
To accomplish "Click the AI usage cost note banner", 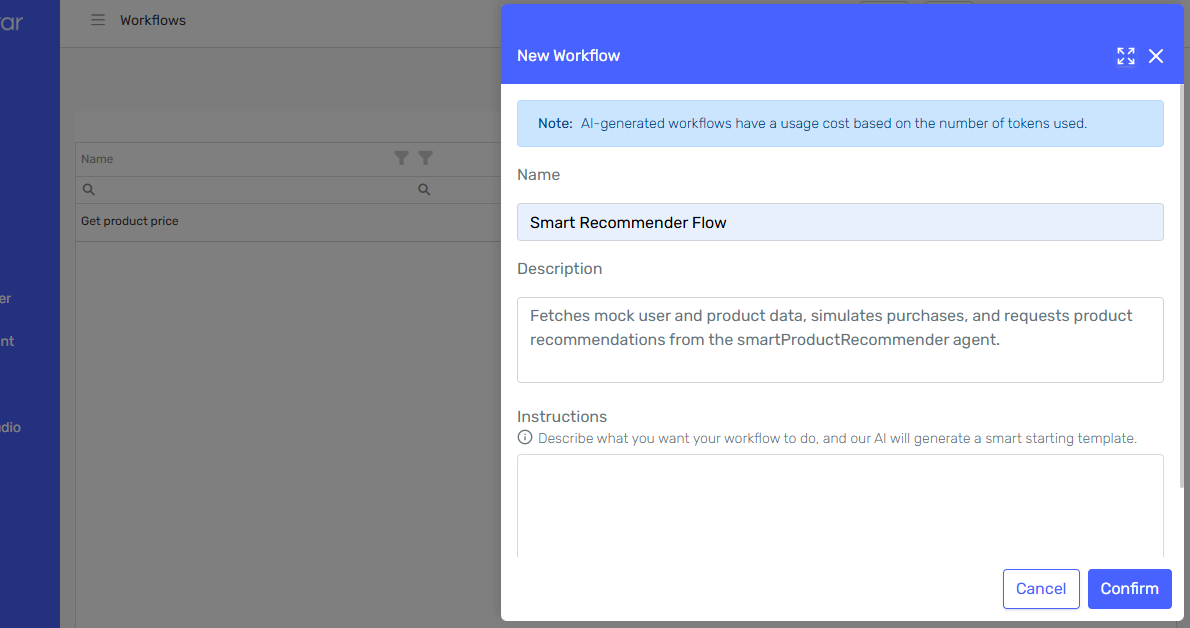I will pos(840,122).
